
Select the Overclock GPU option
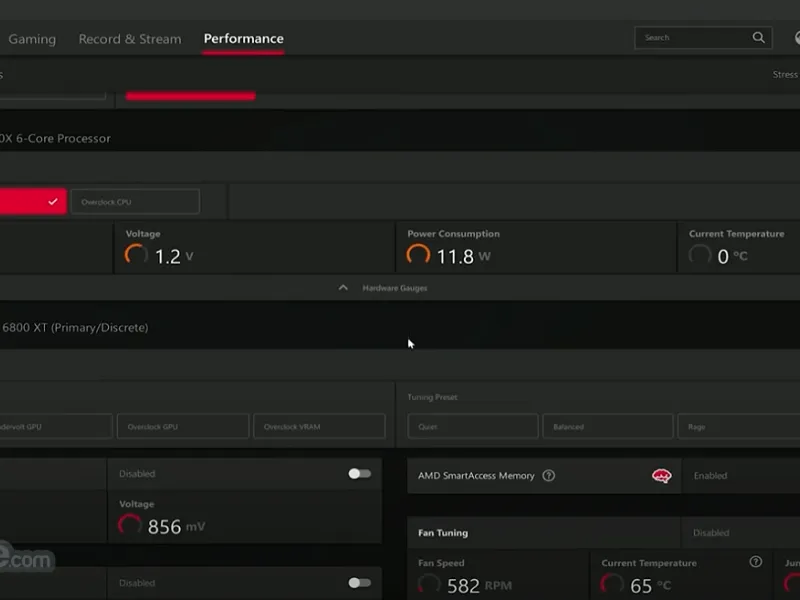pyautogui.click(x=183, y=427)
